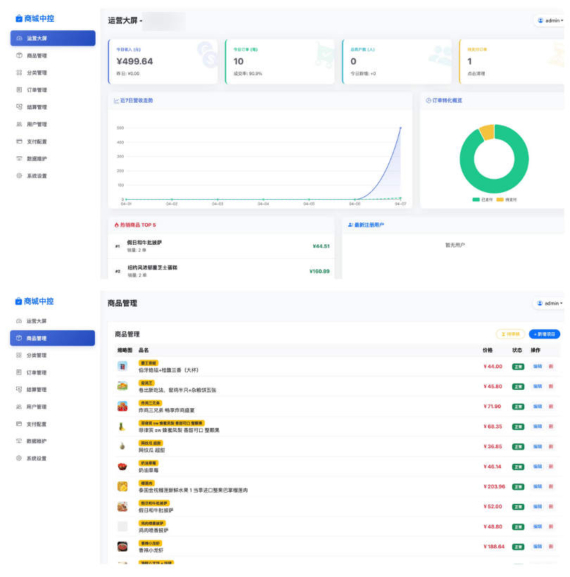Click the product thumbnail in the ¥44.00 row
The width and height of the screenshot is (570, 577).
pyautogui.click(x=123, y=366)
